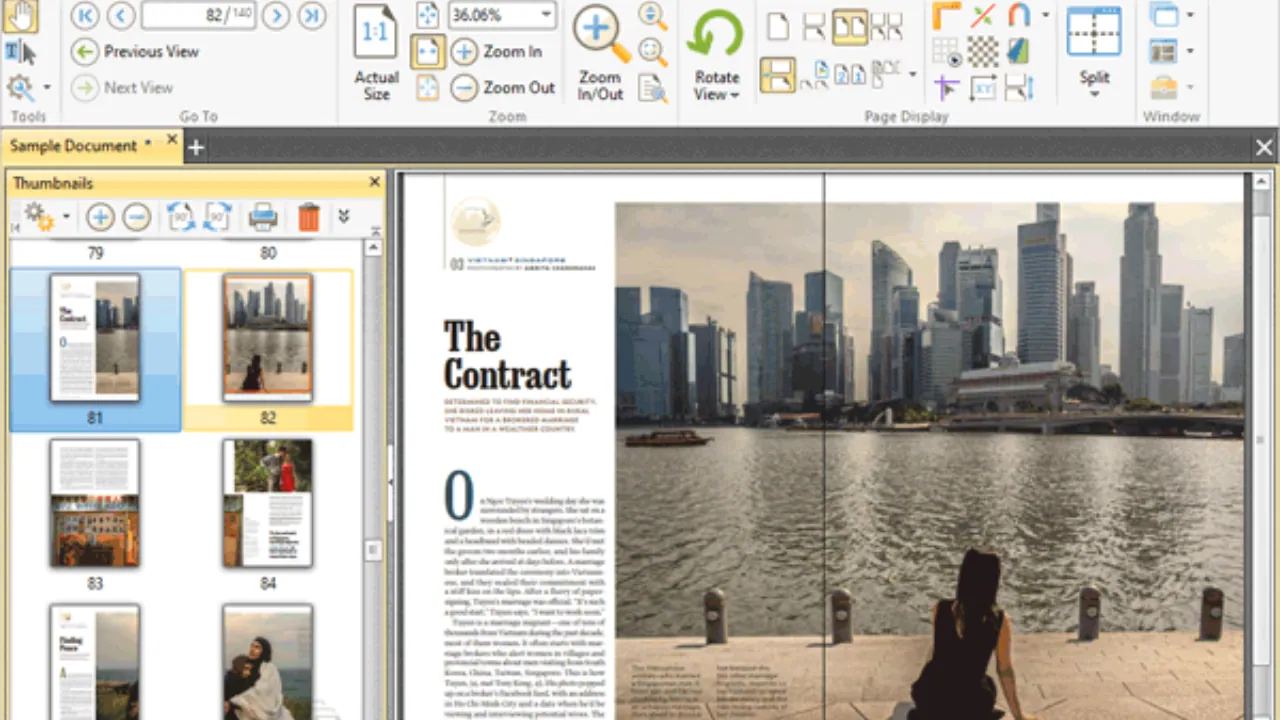Set zoom to Actual Size

pos(376,52)
